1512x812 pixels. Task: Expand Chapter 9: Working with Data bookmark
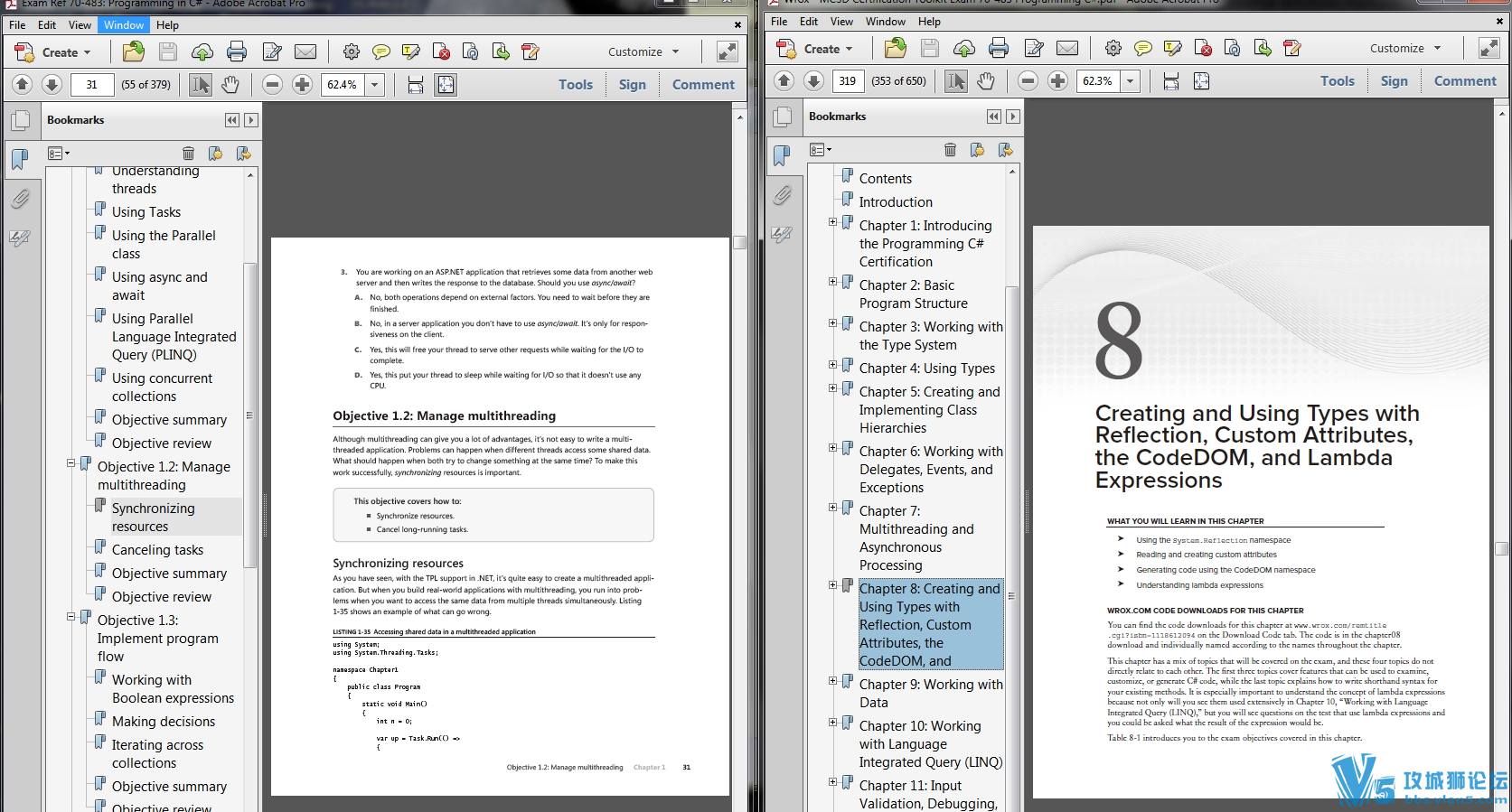tap(832, 681)
